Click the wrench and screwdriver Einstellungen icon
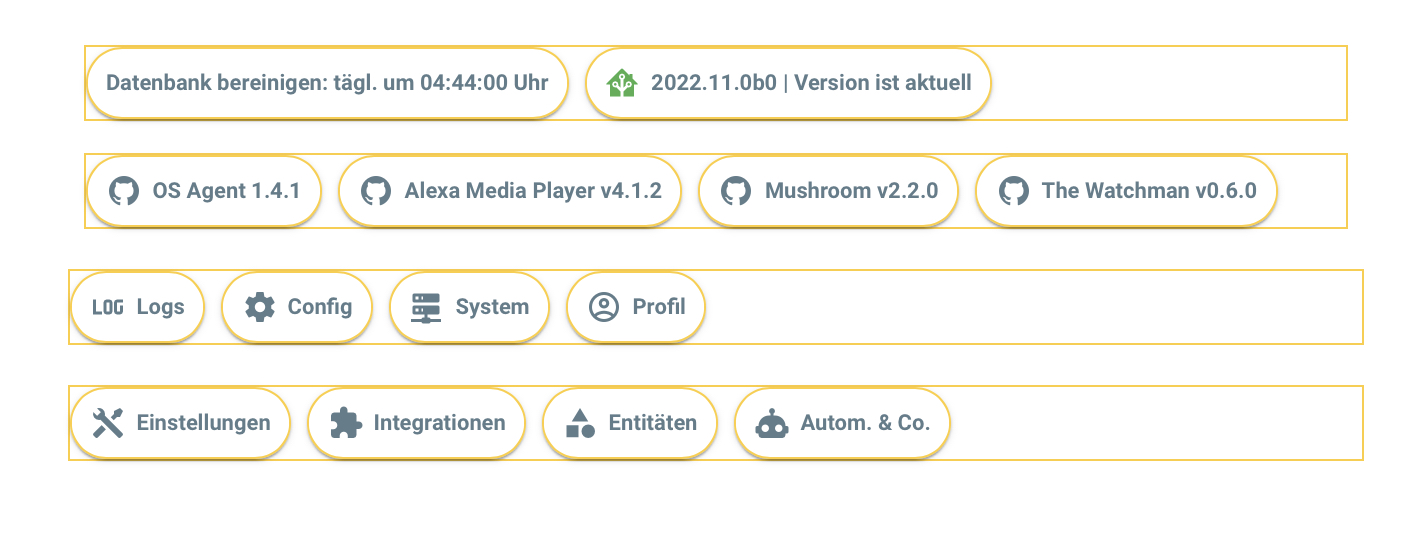Screen dimensions: 1407x556 tap(107, 423)
